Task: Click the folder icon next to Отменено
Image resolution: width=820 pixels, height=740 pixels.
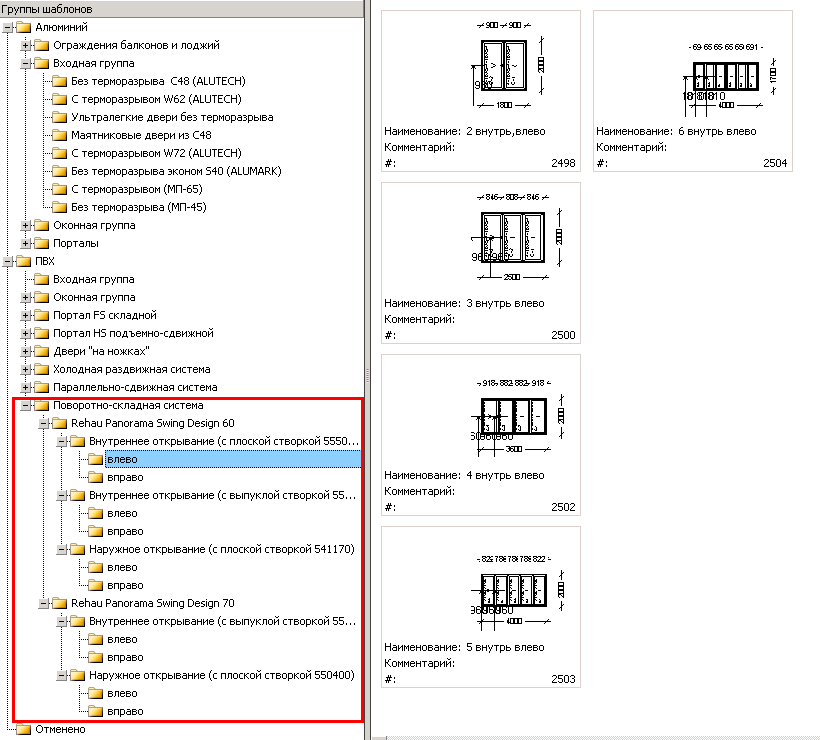Action: (24, 729)
